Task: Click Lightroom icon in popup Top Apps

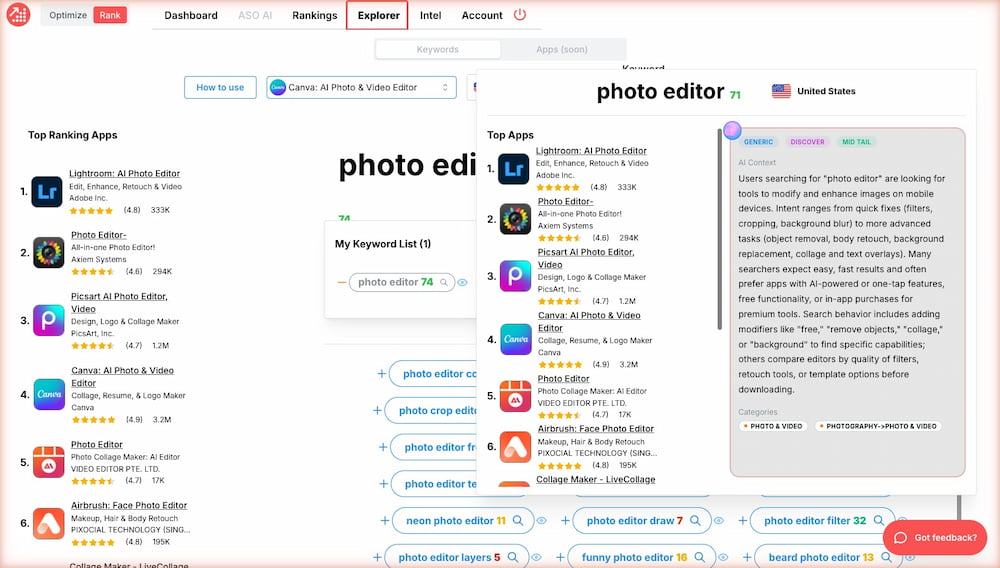Action: click(x=513, y=169)
